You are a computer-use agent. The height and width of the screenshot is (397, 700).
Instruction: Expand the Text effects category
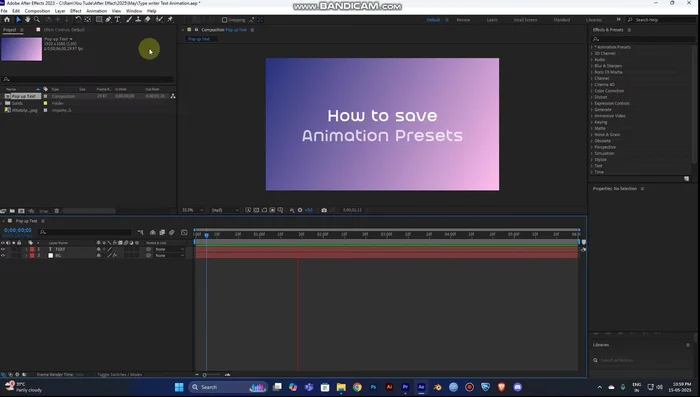click(592, 166)
